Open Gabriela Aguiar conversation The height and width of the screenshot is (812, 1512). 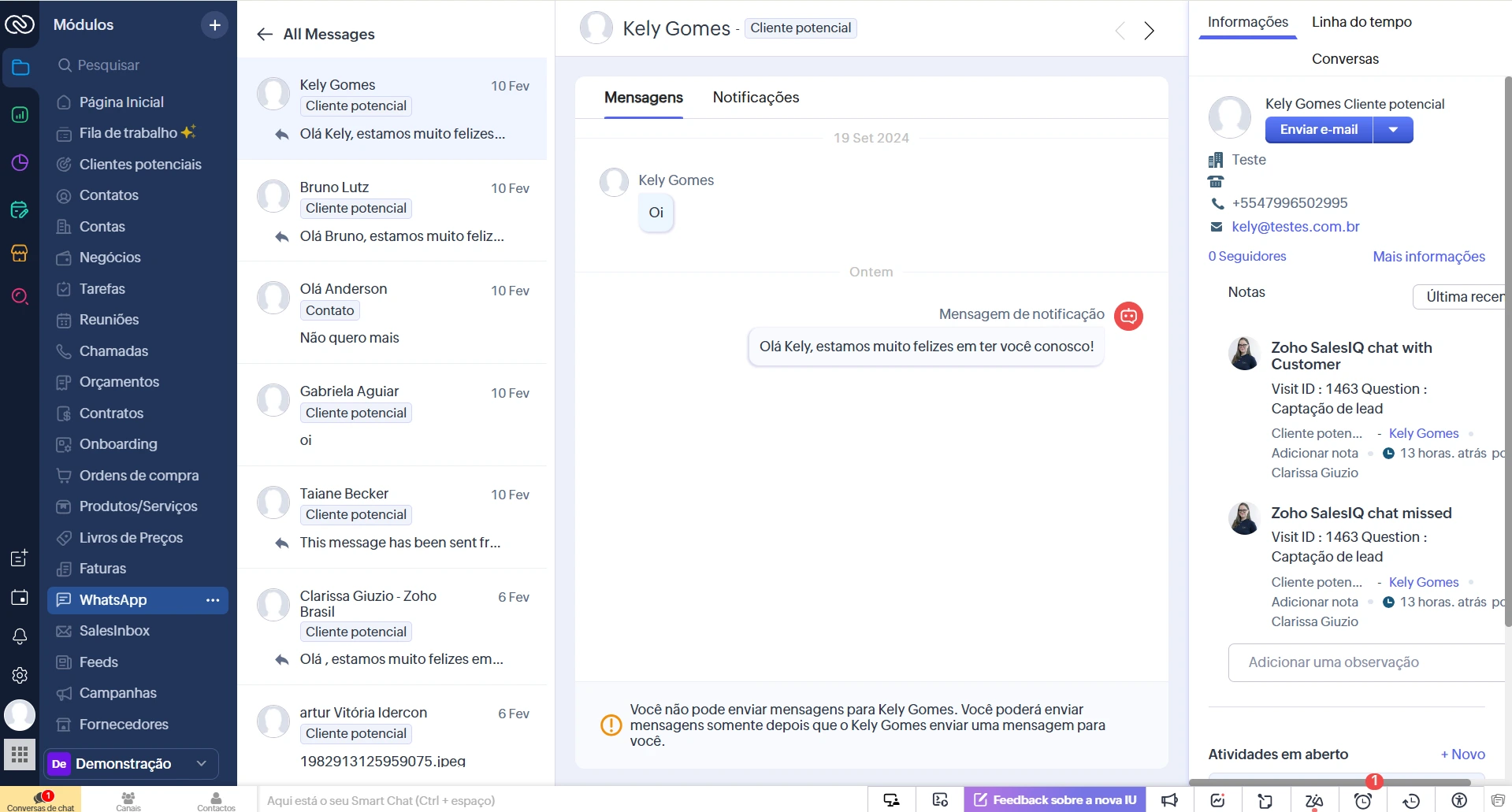point(392,415)
